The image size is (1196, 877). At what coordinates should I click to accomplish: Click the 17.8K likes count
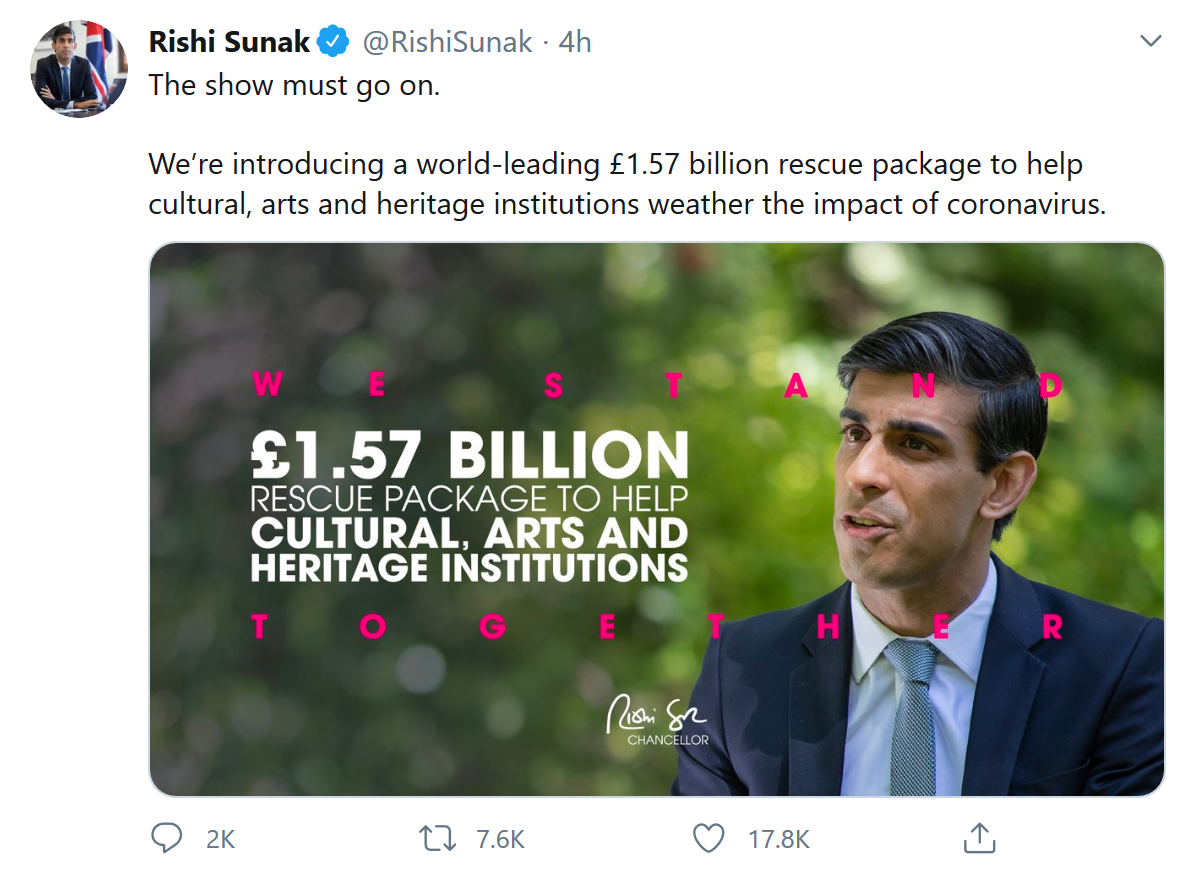click(x=779, y=839)
